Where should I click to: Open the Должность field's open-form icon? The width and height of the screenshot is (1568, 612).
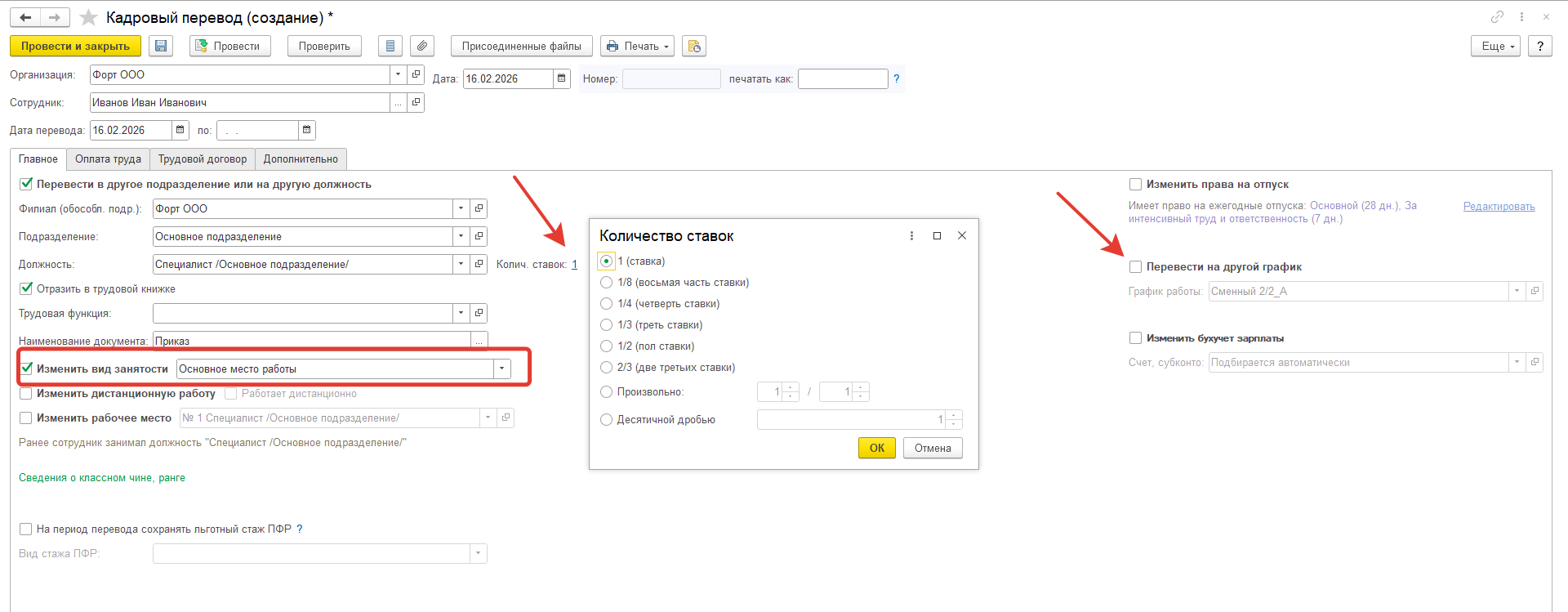(479, 264)
